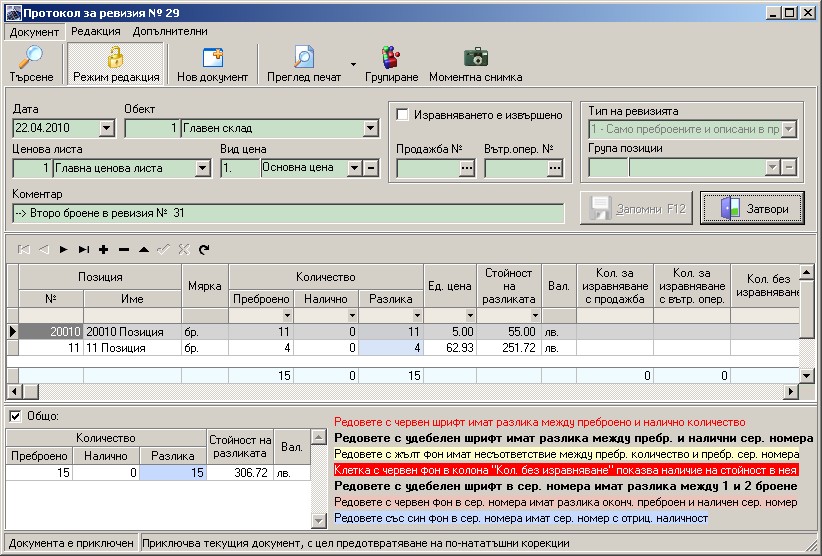Click in the Коментар text field
The image size is (822, 556).
pos(288,213)
